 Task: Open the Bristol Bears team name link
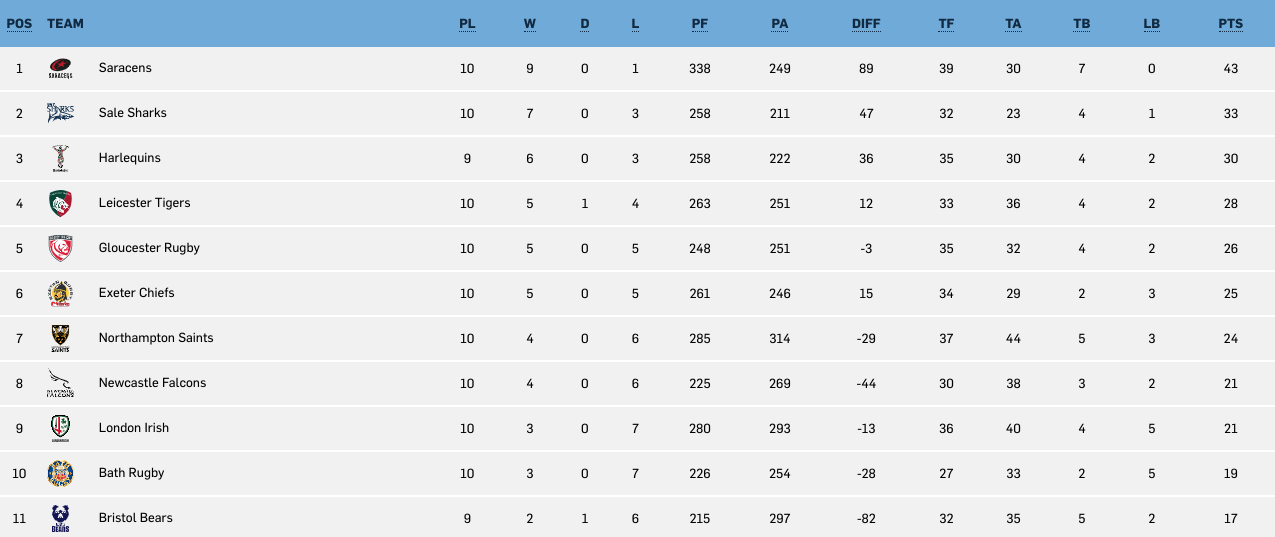pos(136,518)
